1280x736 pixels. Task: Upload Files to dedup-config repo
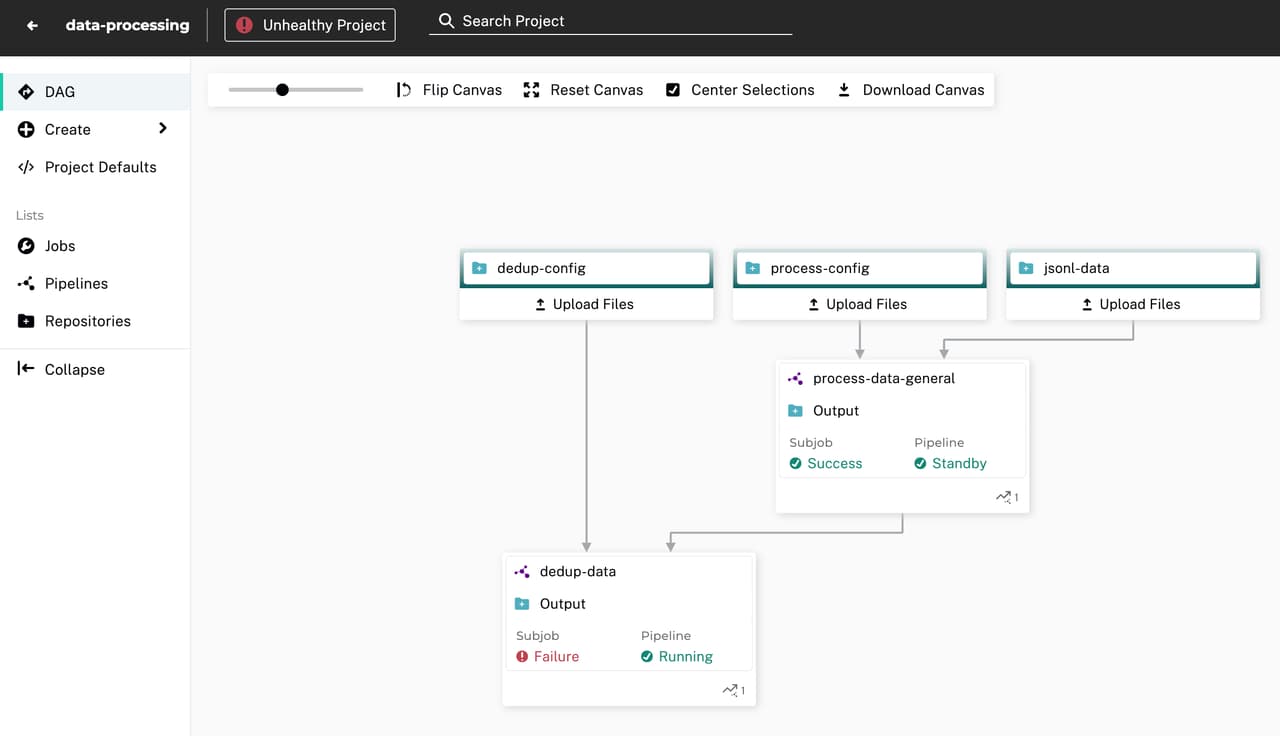click(x=586, y=304)
